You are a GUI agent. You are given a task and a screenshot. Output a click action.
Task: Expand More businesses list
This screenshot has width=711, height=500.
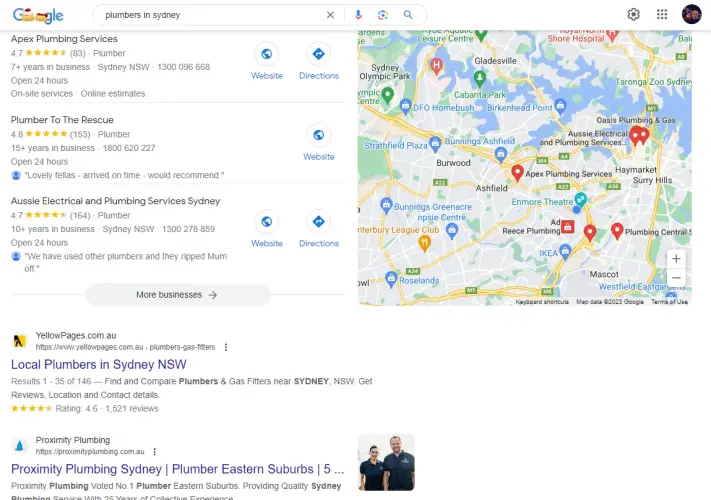(178, 295)
